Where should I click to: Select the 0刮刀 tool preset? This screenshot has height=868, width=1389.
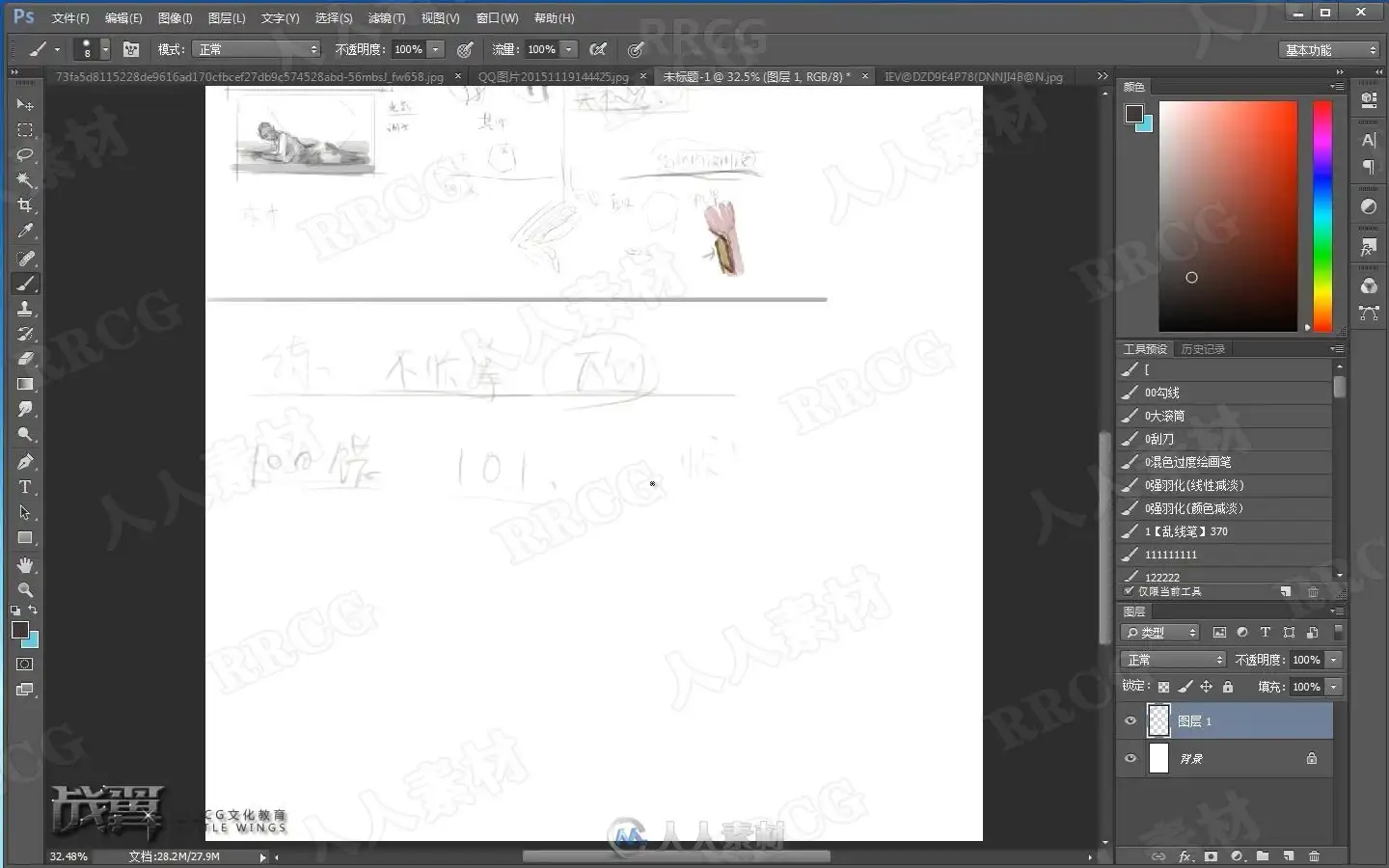point(1225,439)
